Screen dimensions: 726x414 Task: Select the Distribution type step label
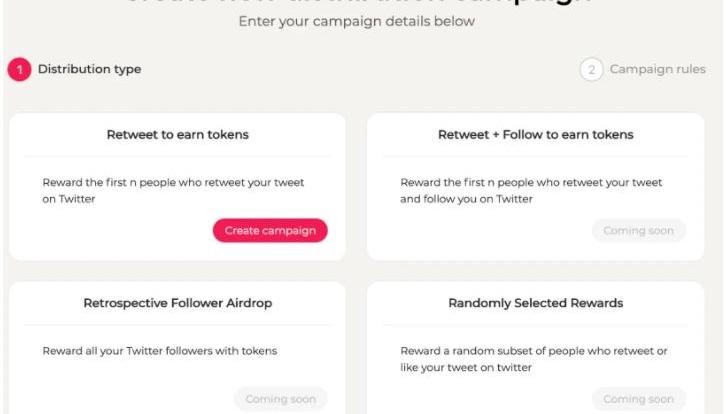(x=90, y=70)
